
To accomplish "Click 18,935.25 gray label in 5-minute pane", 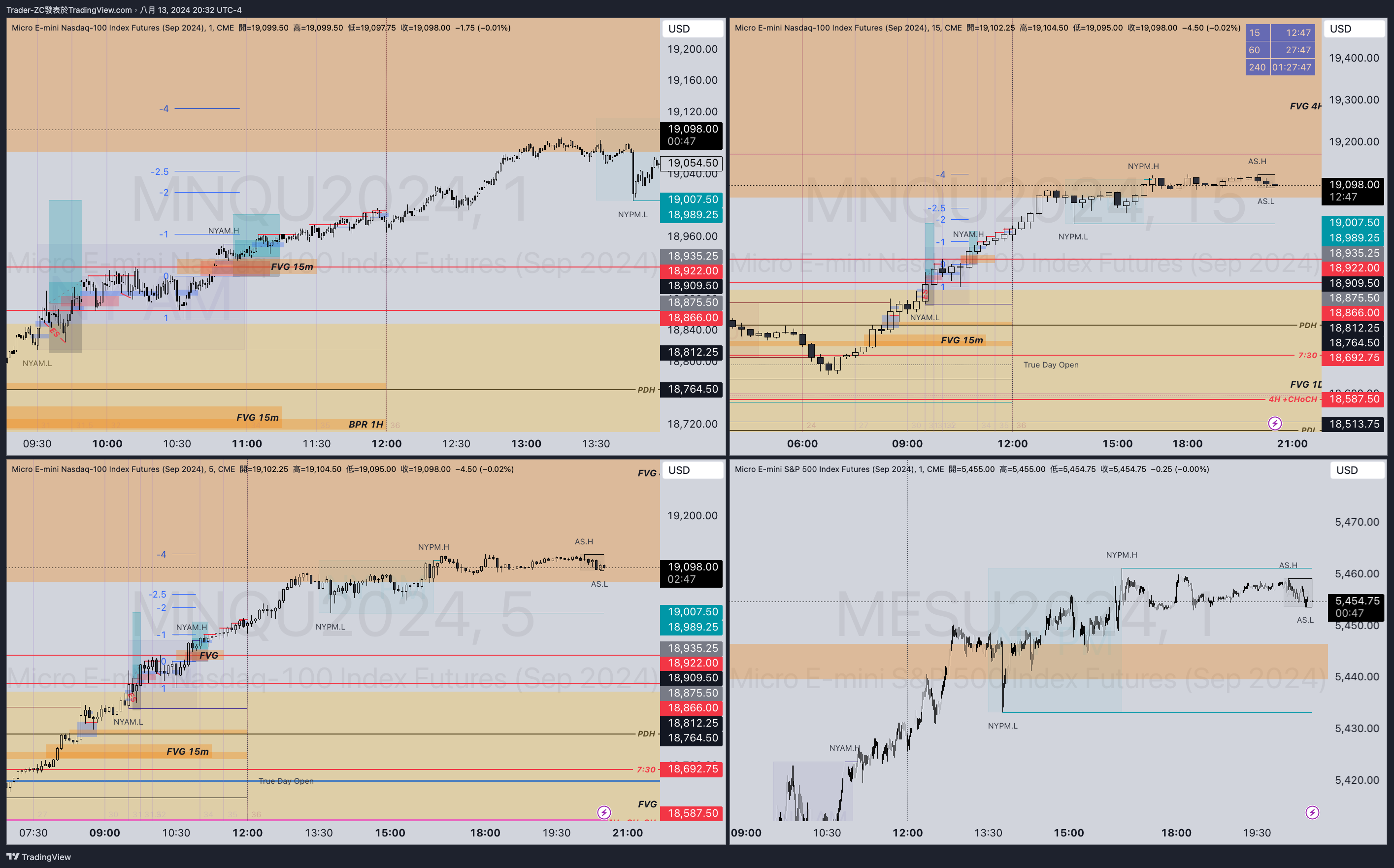I will pyautogui.click(x=692, y=648).
